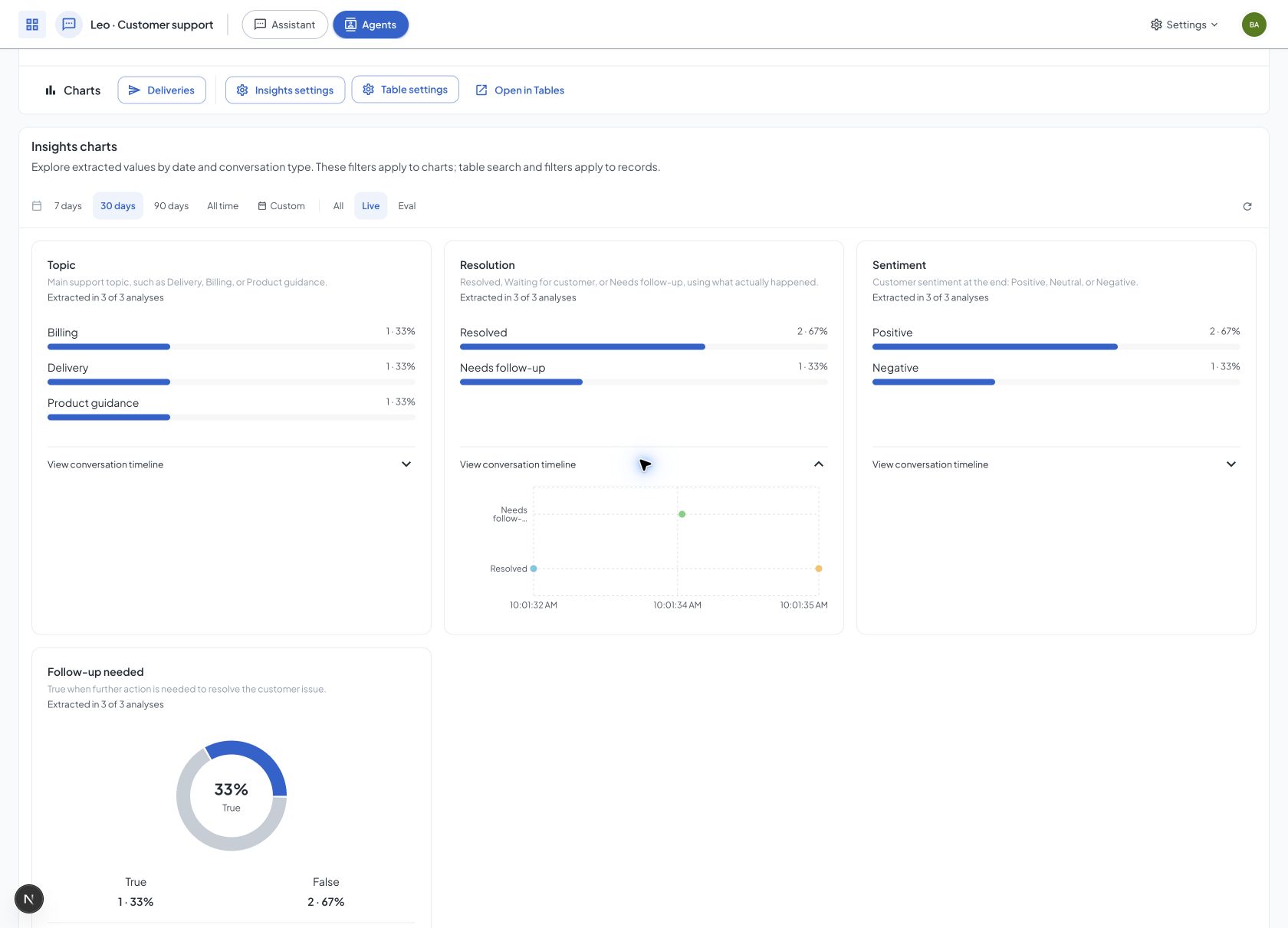
Task: Expand Sentiment conversation timeline
Action: pos(1056,464)
